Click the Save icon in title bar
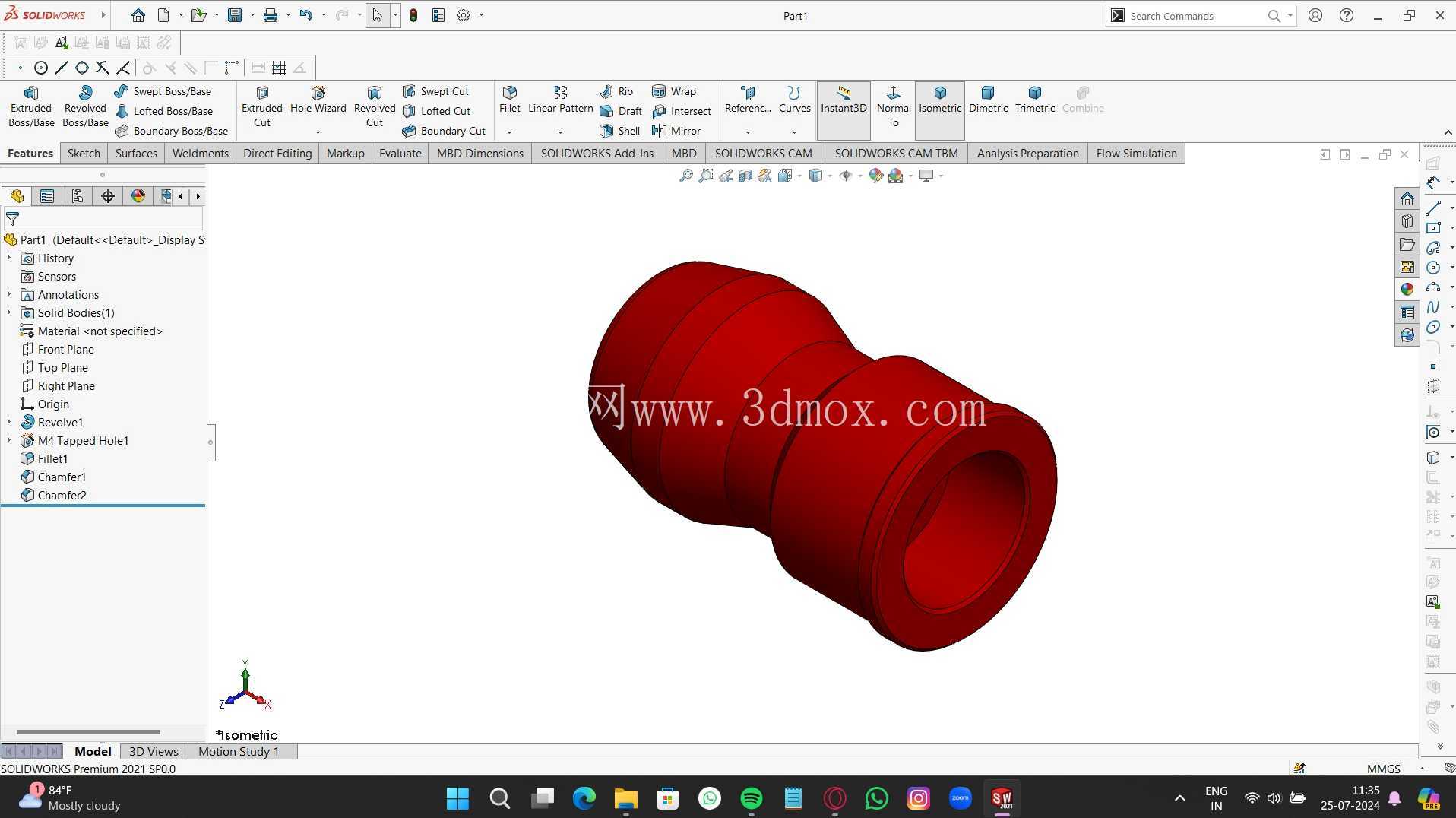The image size is (1456, 818). tap(235, 15)
